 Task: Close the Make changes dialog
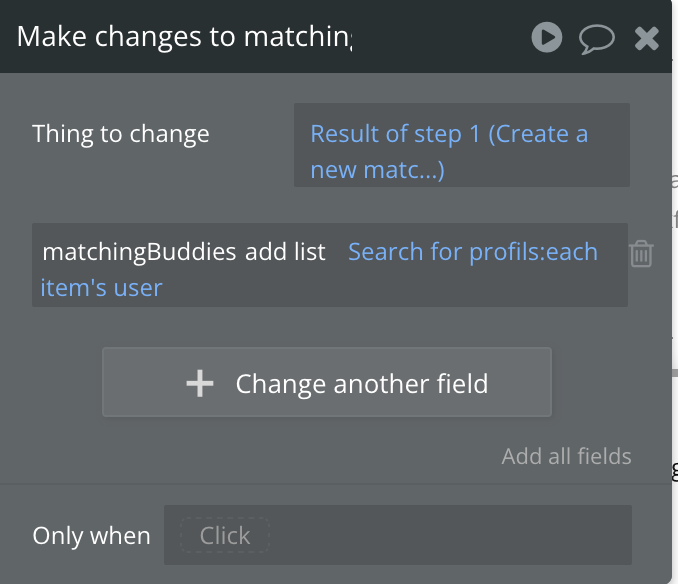[x=647, y=39]
